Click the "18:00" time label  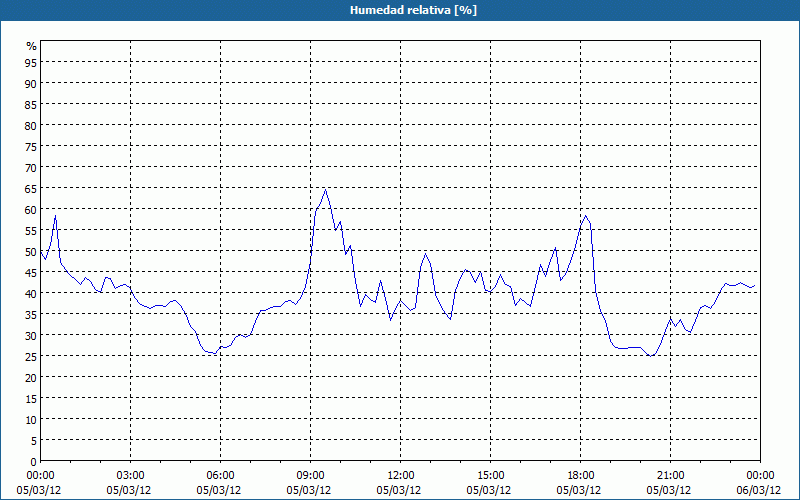pyautogui.click(x=580, y=476)
